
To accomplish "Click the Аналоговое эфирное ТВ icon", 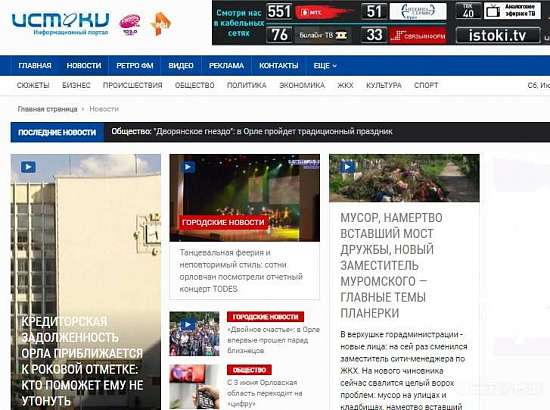I will [512, 11].
